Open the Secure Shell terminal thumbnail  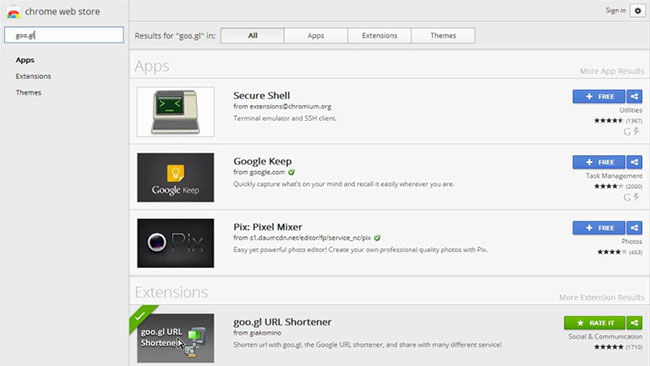coord(176,111)
